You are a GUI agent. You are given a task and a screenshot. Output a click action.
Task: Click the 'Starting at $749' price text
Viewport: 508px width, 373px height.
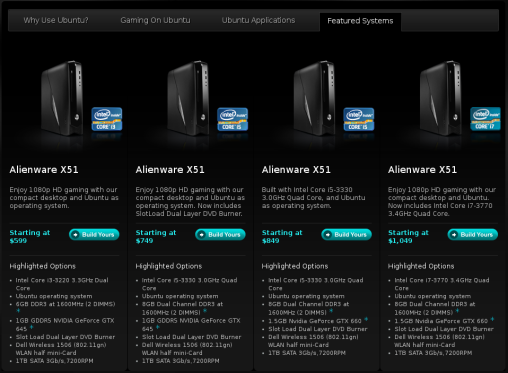click(x=156, y=237)
